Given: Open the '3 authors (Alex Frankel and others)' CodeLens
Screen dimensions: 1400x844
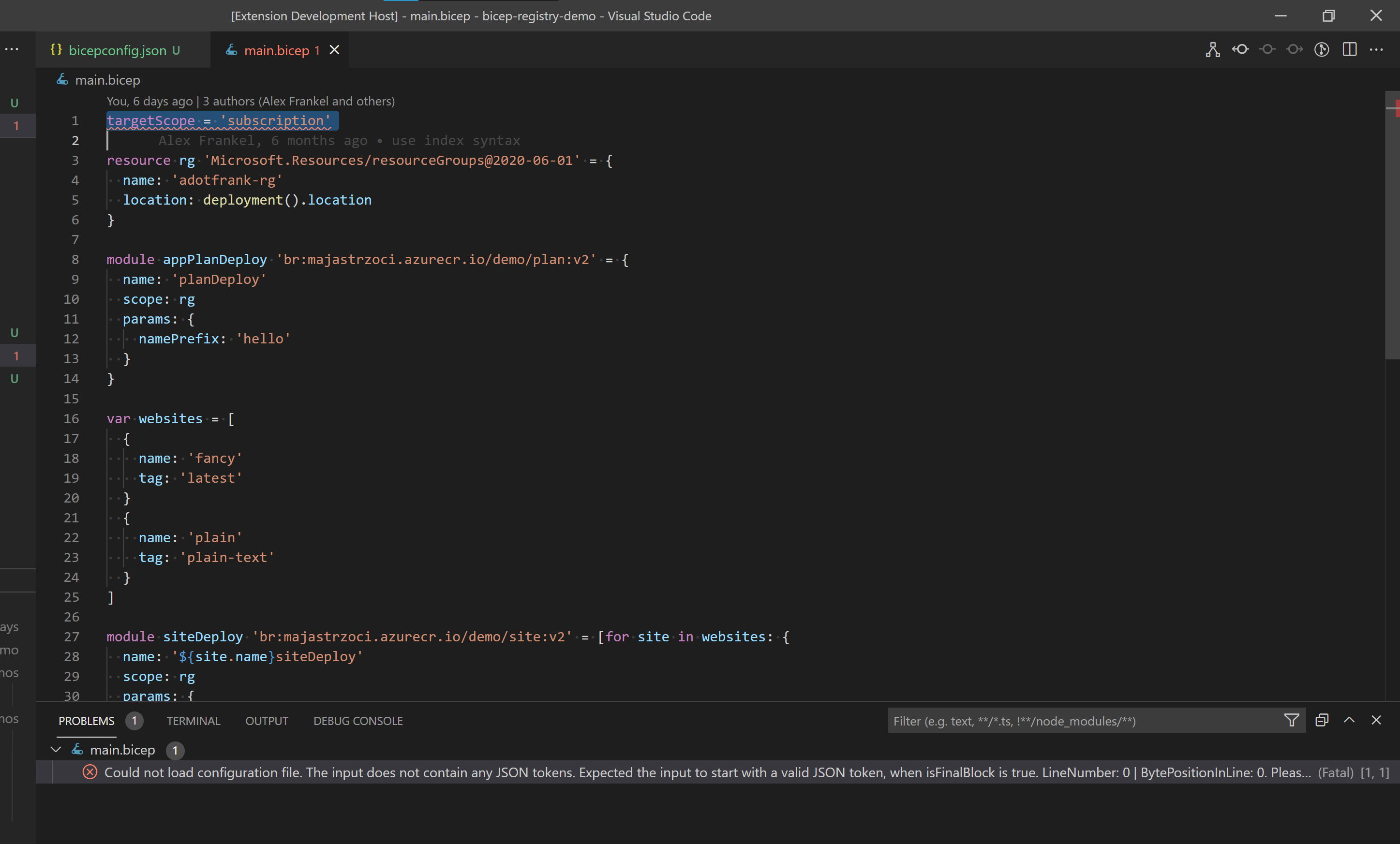Looking at the screenshot, I should (299, 101).
